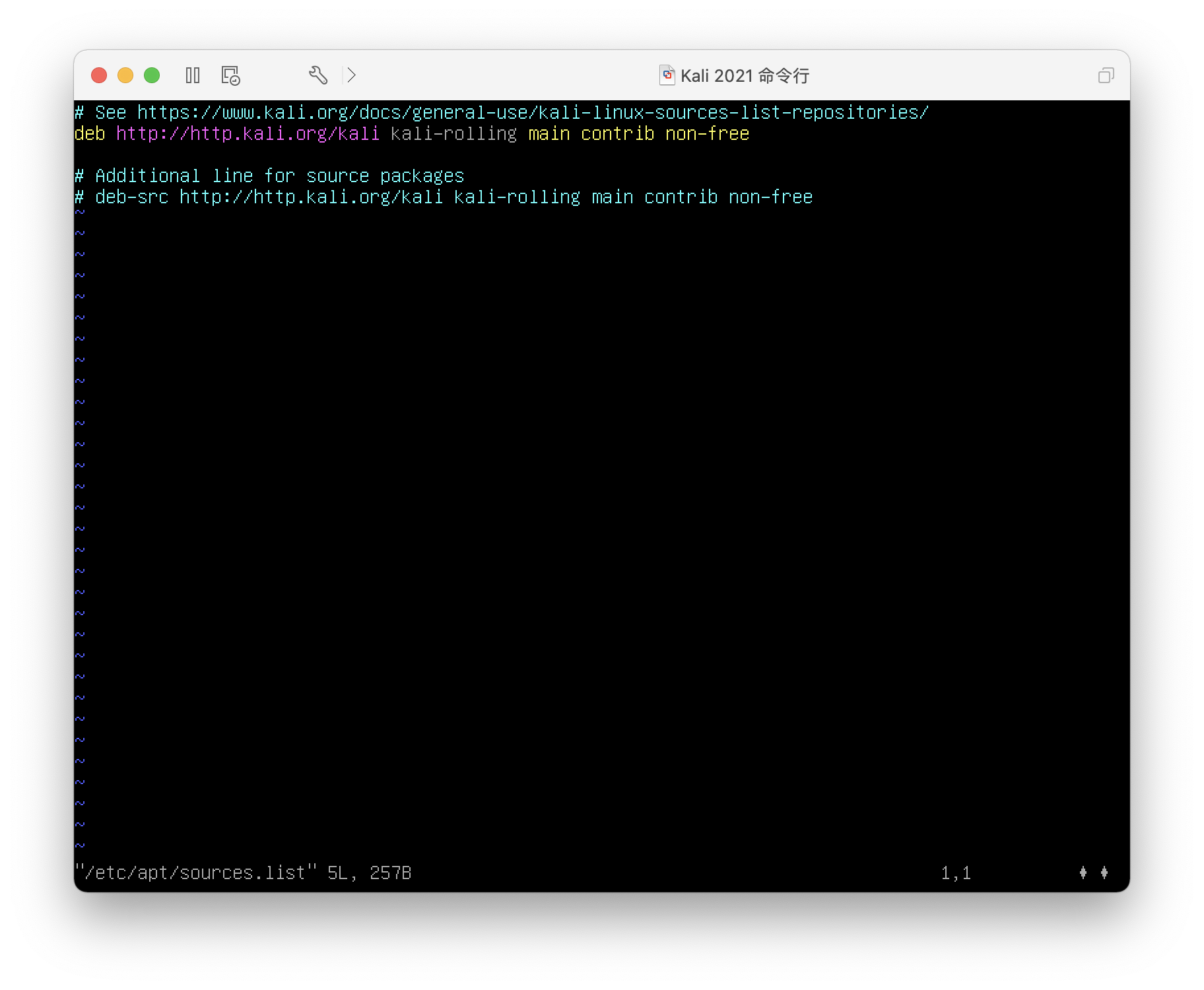Click the window title Kali 2021 命令行

pos(745,76)
